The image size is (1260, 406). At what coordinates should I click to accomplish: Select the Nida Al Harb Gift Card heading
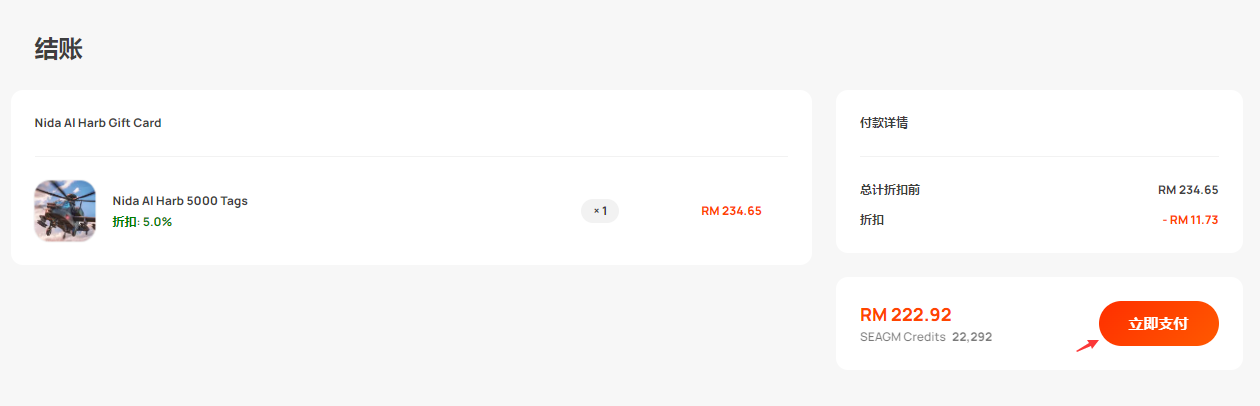tap(98, 123)
